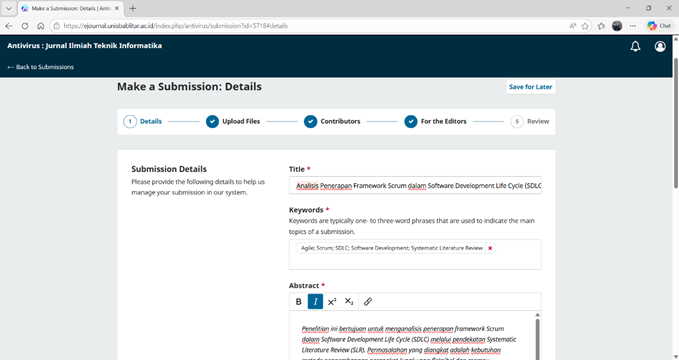Select the For the Editors step
The height and width of the screenshot is (360, 679).
[x=435, y=121]
